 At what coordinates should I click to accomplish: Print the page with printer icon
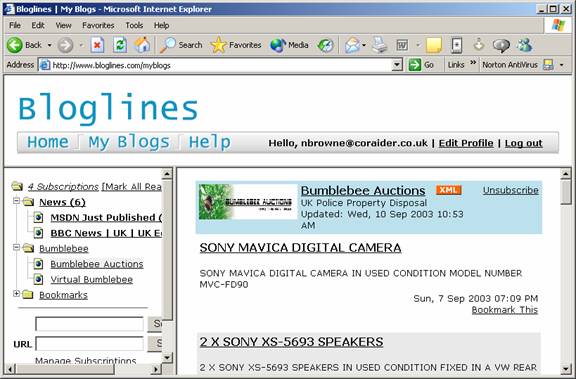[x=379, y=45]
